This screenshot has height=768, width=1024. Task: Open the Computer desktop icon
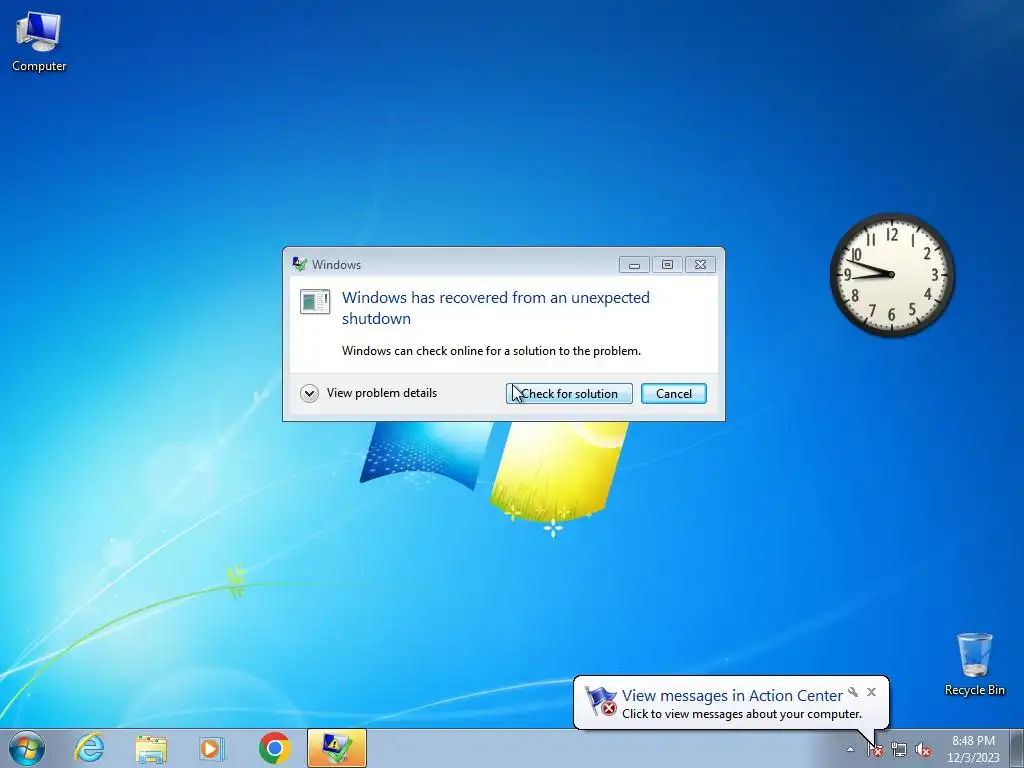[39, 42]
